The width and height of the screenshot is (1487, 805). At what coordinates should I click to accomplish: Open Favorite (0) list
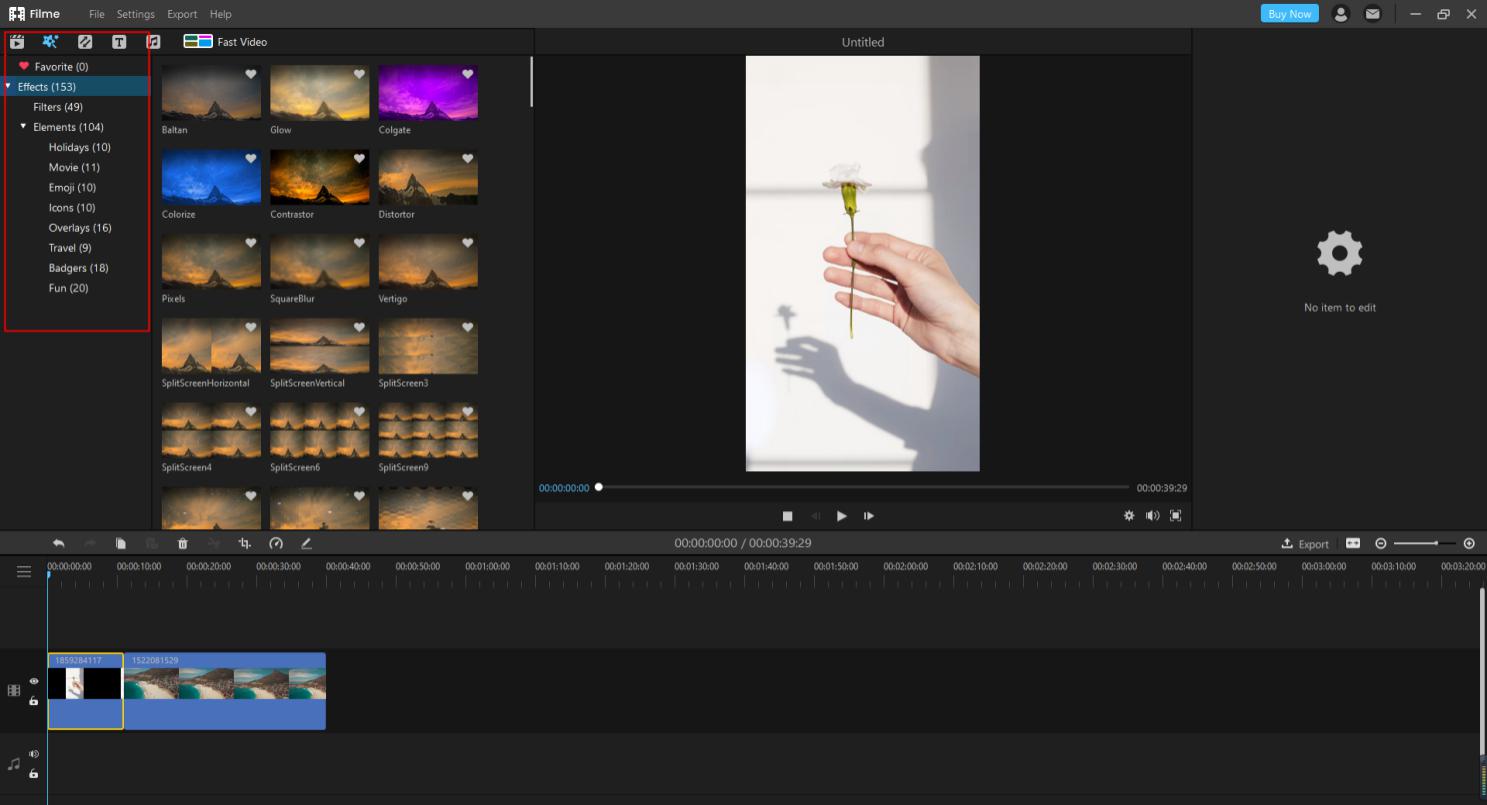pos(61,67)
